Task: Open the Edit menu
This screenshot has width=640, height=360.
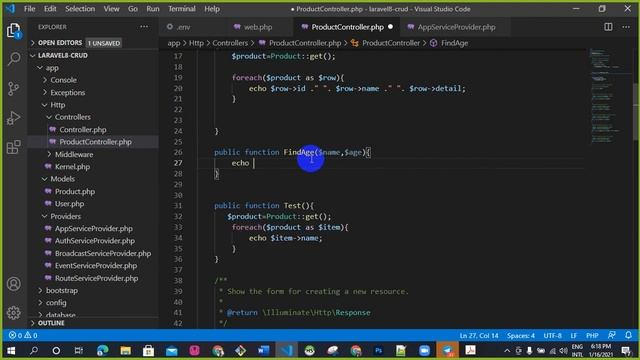Action: (x=50, y=9)
